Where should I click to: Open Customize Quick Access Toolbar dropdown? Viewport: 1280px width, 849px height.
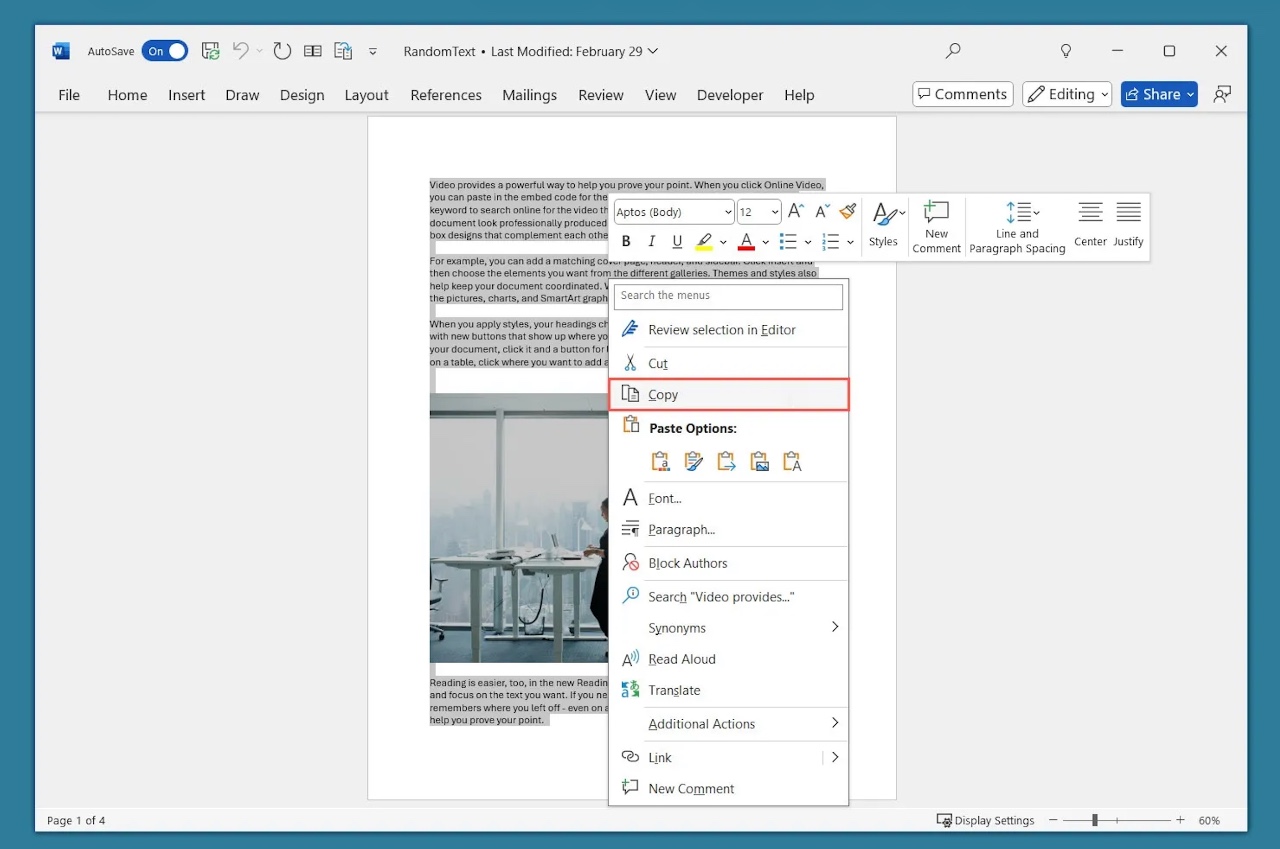coord(373,52)
